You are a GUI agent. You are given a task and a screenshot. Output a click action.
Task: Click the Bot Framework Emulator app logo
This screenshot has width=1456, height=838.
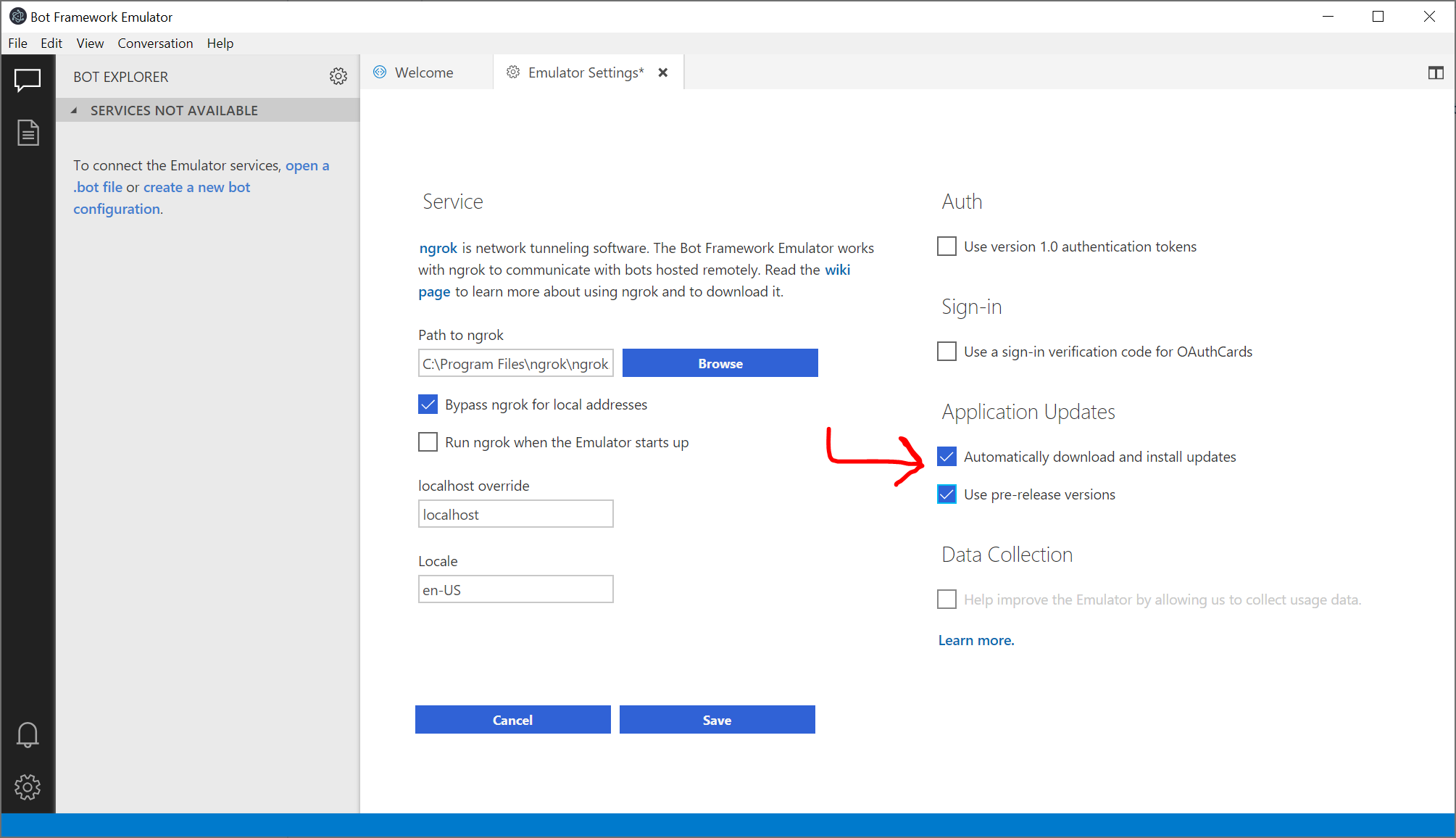17,16
